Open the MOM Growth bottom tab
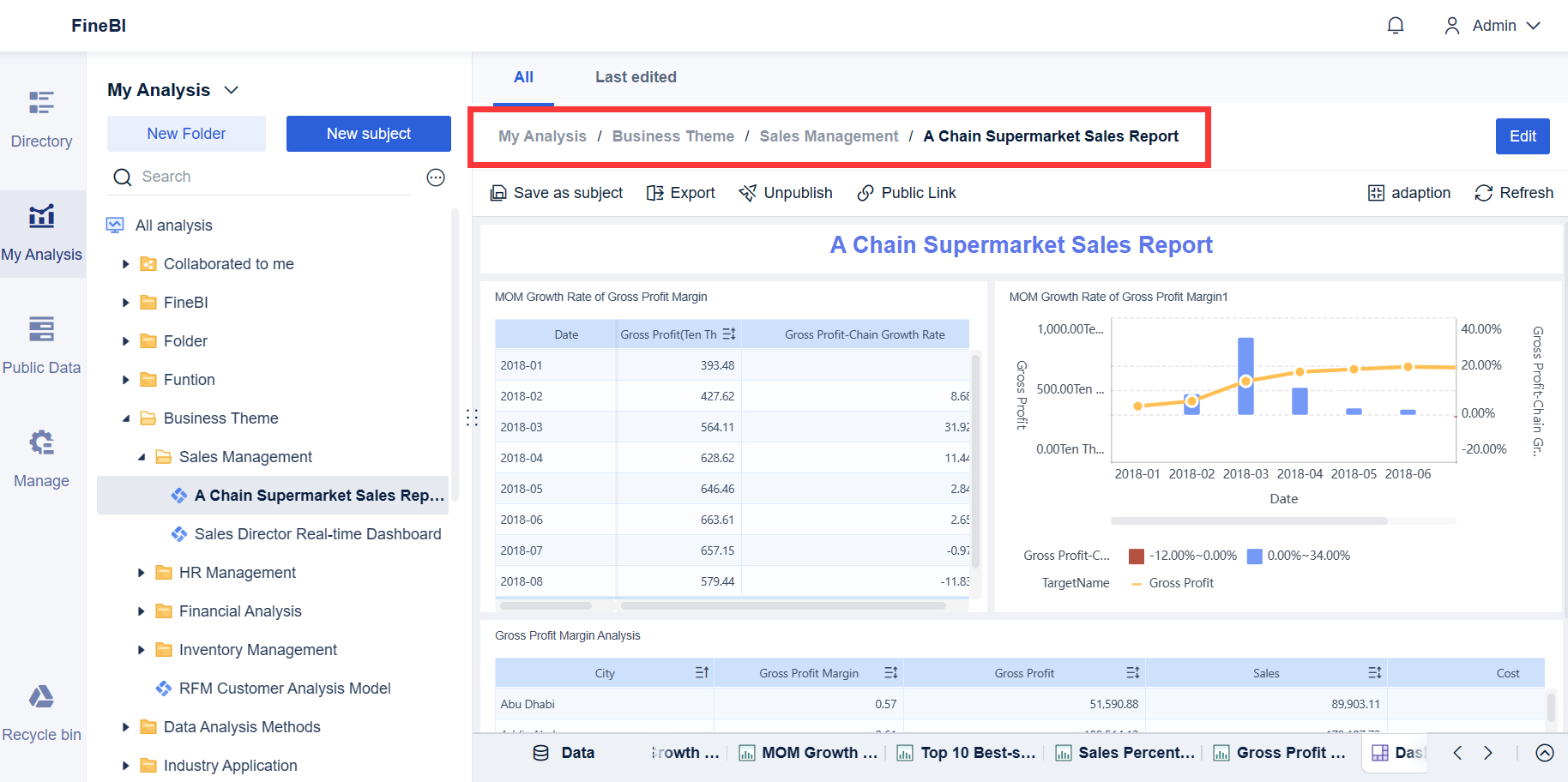This screenshot has height=782, width=1568. 807,752
